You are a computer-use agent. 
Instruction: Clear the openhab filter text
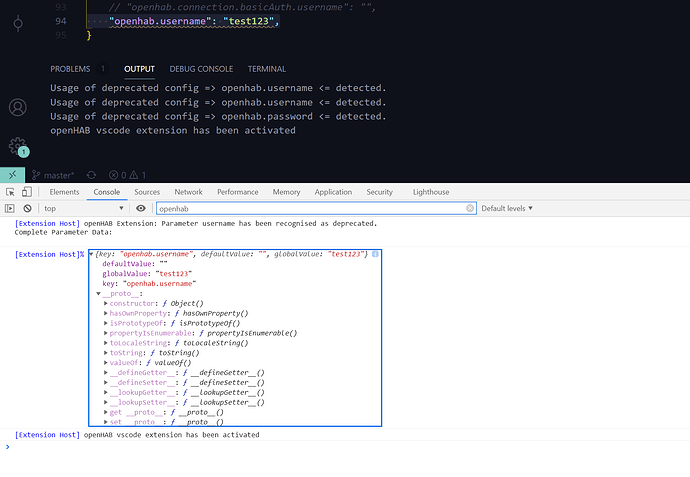pos(469,208)
